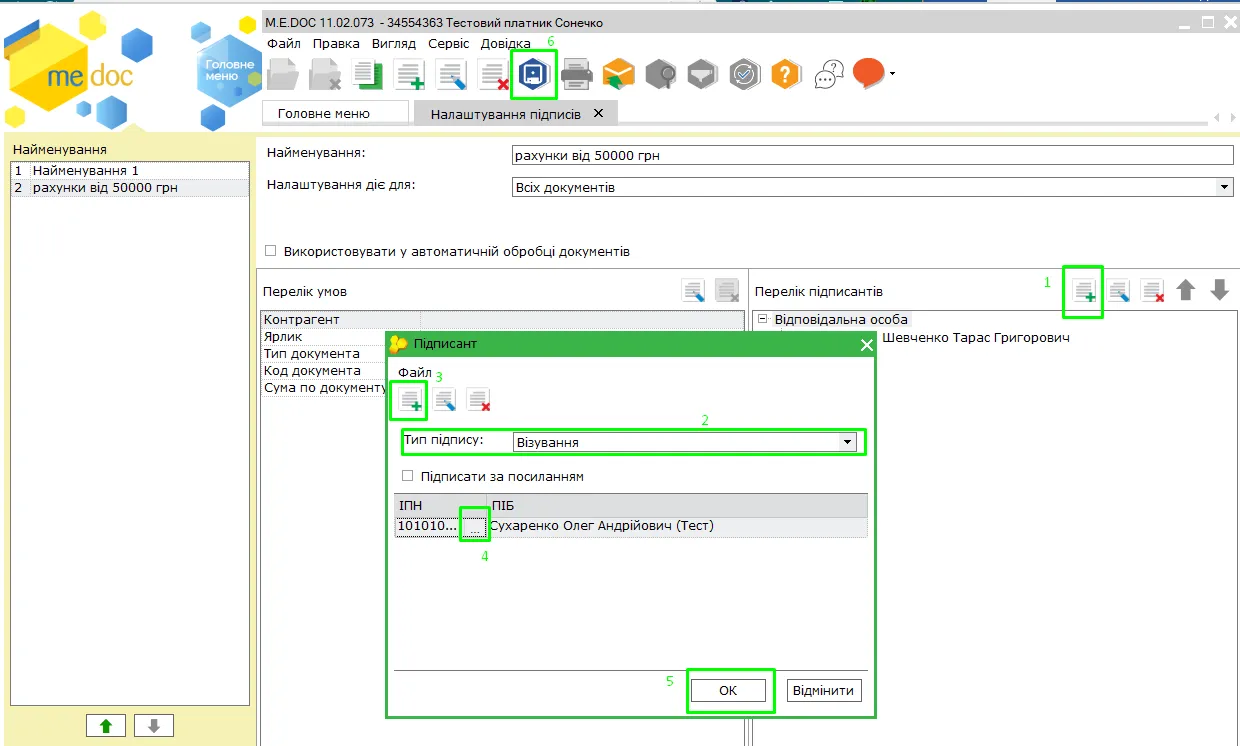Click the Найменування text field
The width and height of the screenshot is (1240, 746).
tap(872, 155)
